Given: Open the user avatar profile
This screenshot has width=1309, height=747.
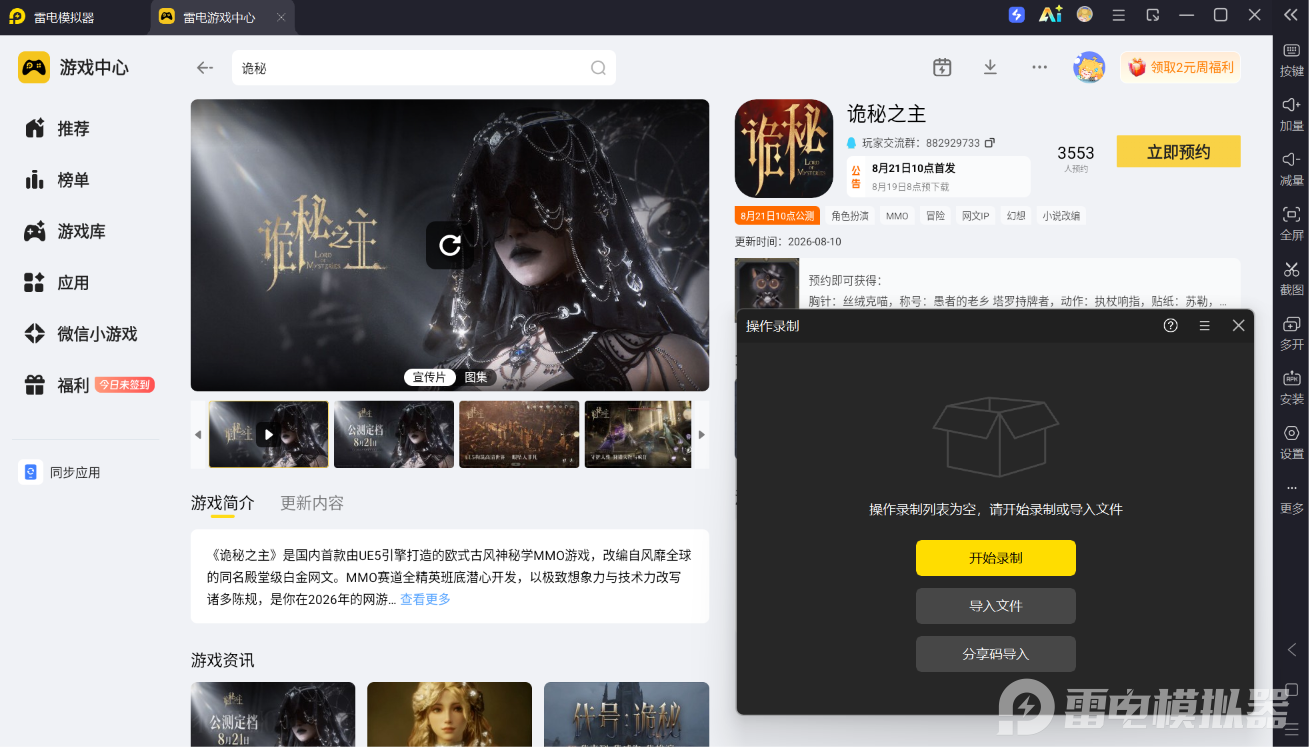Looking at the screenshot, I should (x=1089, y=67).
